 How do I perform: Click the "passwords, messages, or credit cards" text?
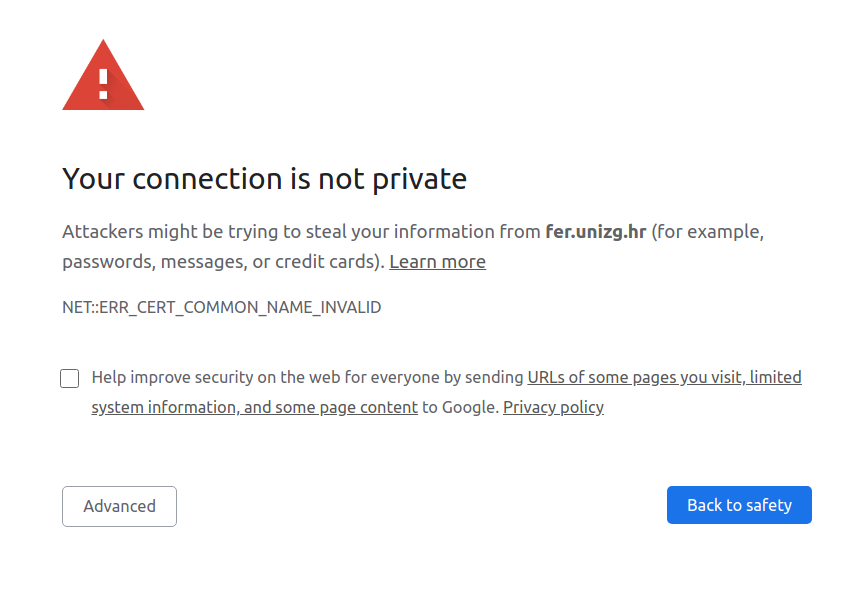(223, 262)
